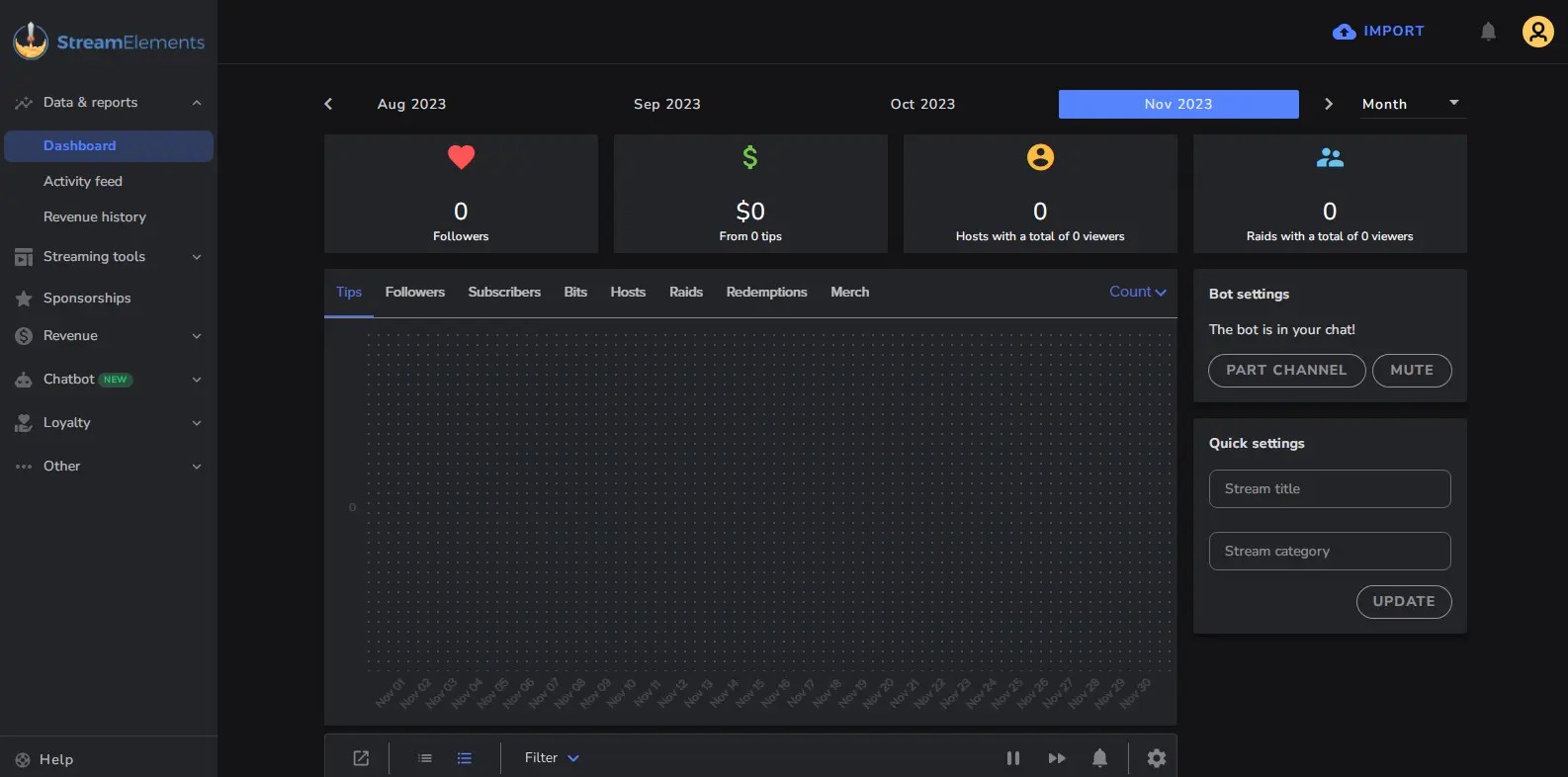Click the Other three-dots icon
The width and height of the screenshot is (1568, 777).
24,467
